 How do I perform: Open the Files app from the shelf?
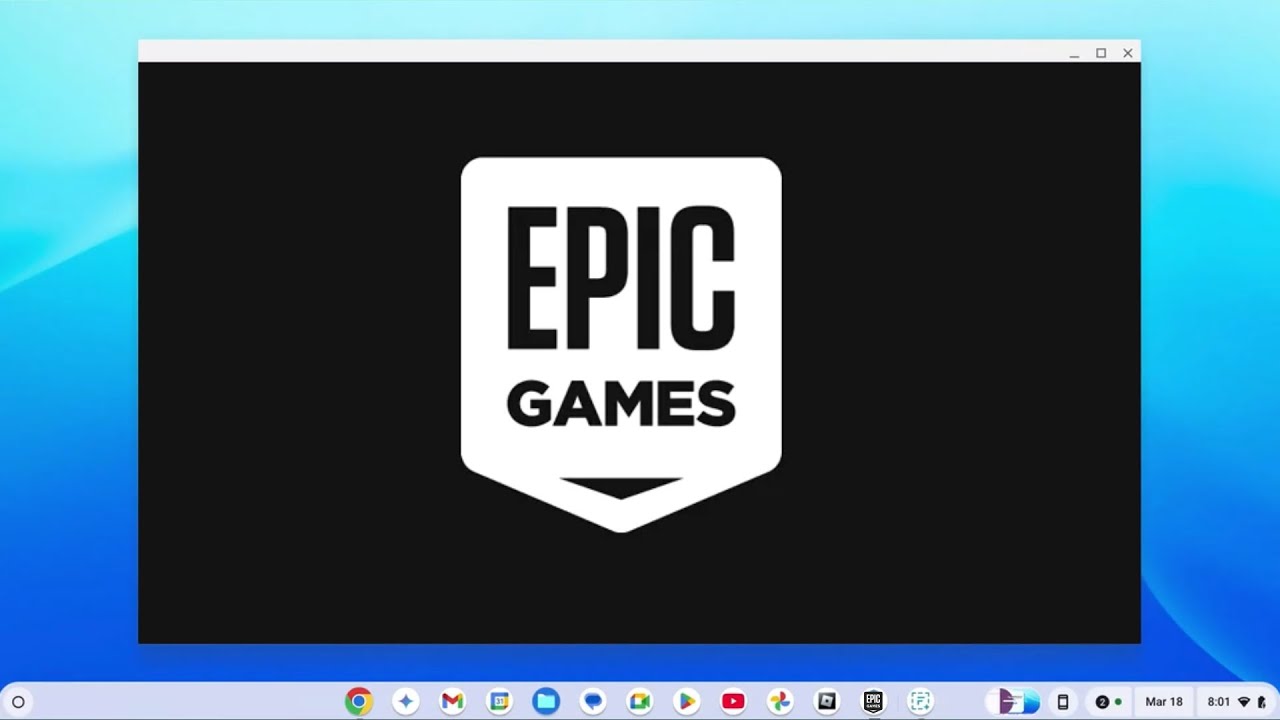click(546, 702)
